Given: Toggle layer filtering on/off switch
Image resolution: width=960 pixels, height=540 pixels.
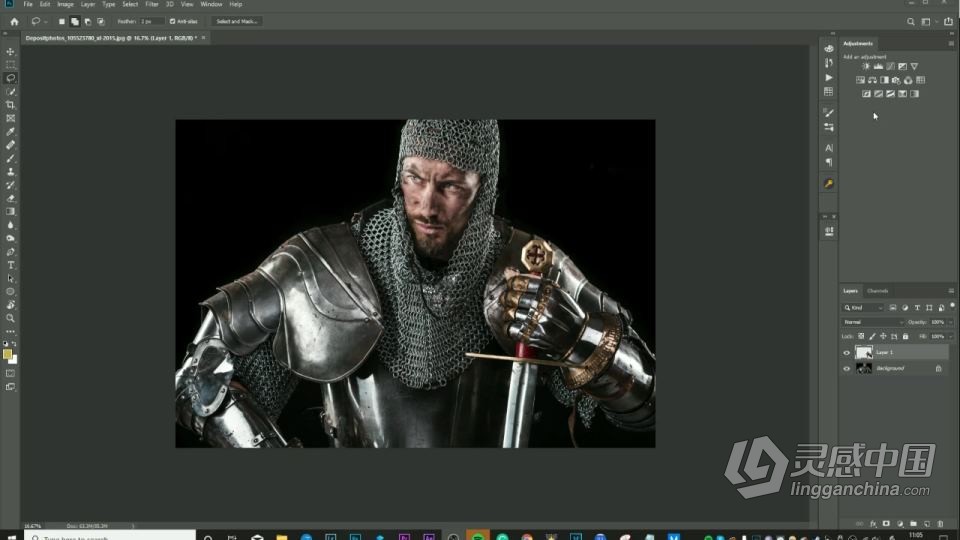Looking at the screenshot, I should pyautogui.click(x=952, y=306).
